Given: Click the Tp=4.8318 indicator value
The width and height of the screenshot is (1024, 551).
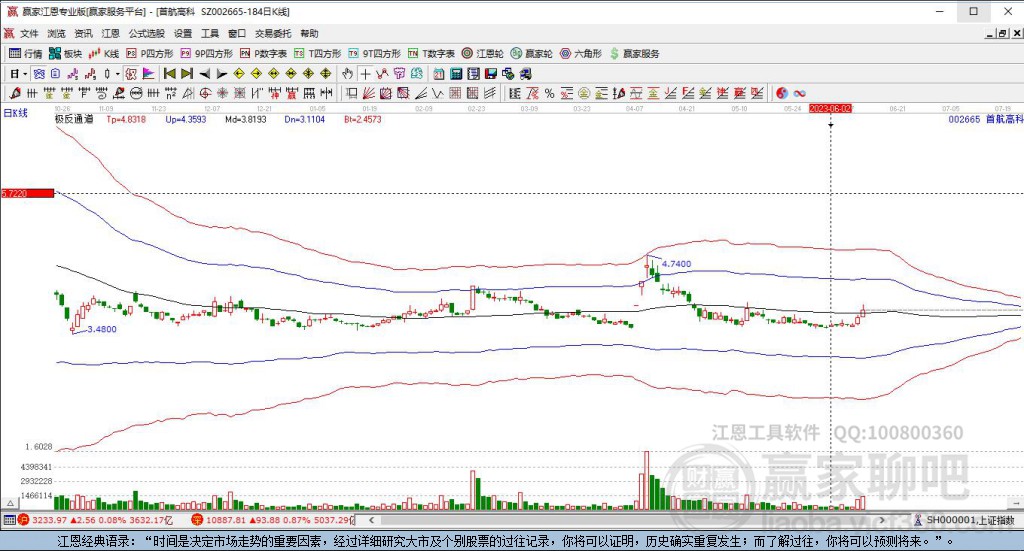Looking at the screenshot, I should click(x=126, y=119).
